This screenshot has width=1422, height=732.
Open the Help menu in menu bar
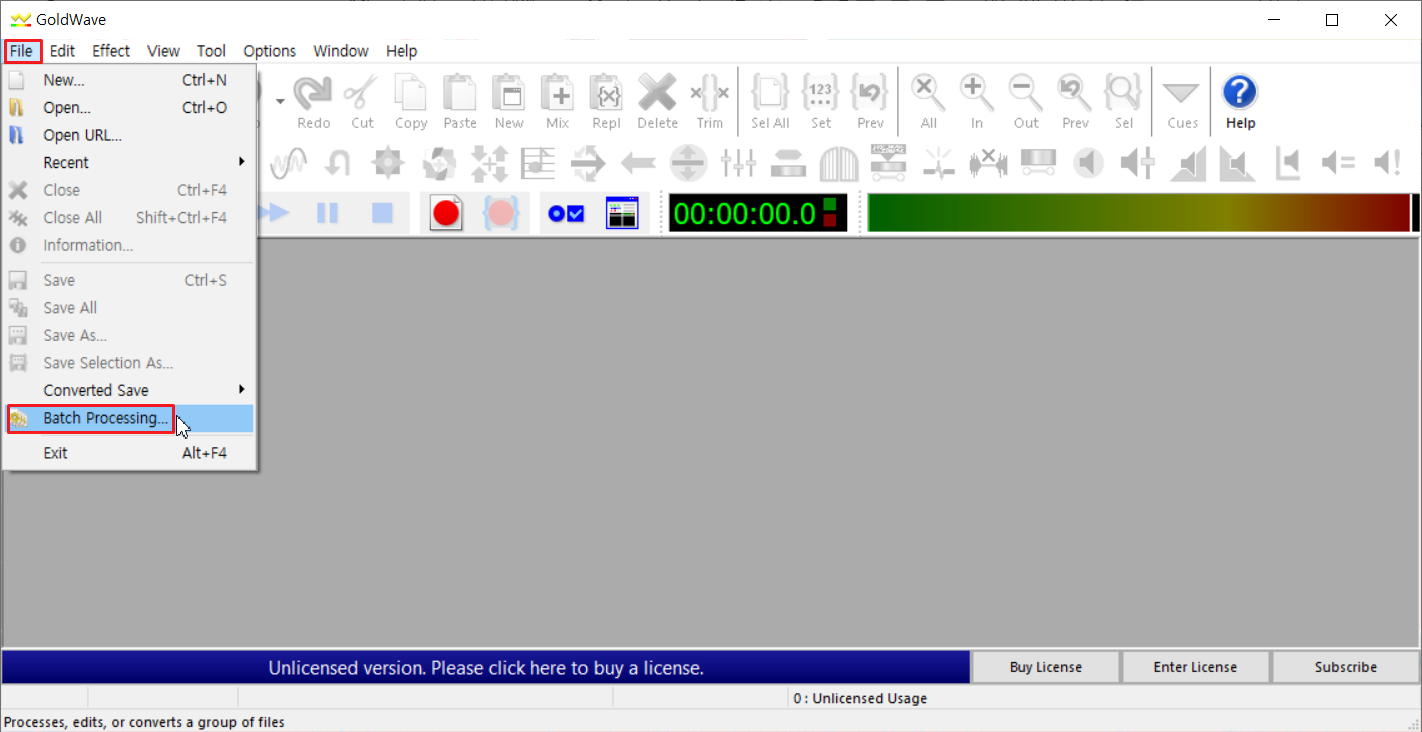tap(401, 51)
